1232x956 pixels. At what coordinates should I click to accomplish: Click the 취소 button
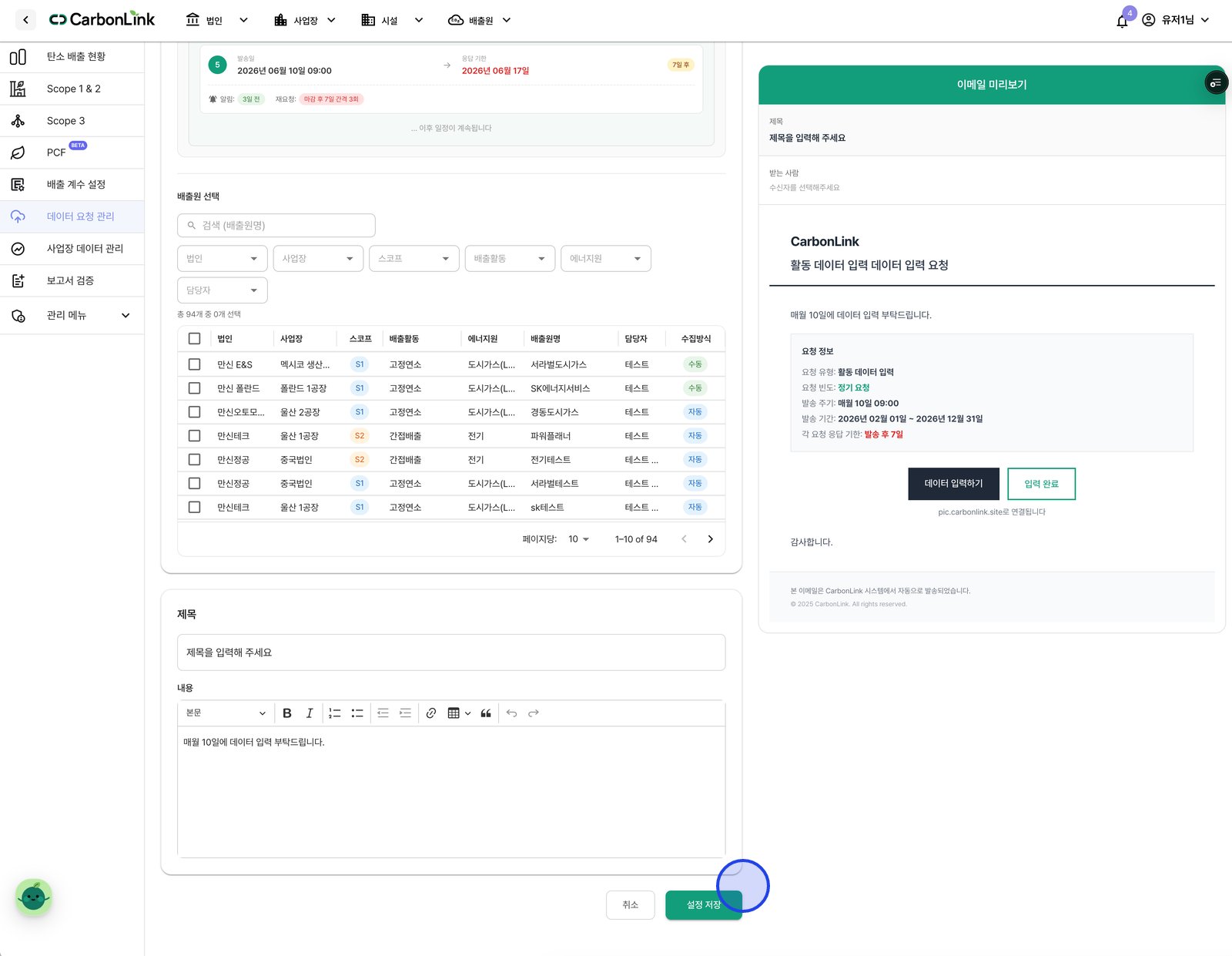[x=631, y=905]
